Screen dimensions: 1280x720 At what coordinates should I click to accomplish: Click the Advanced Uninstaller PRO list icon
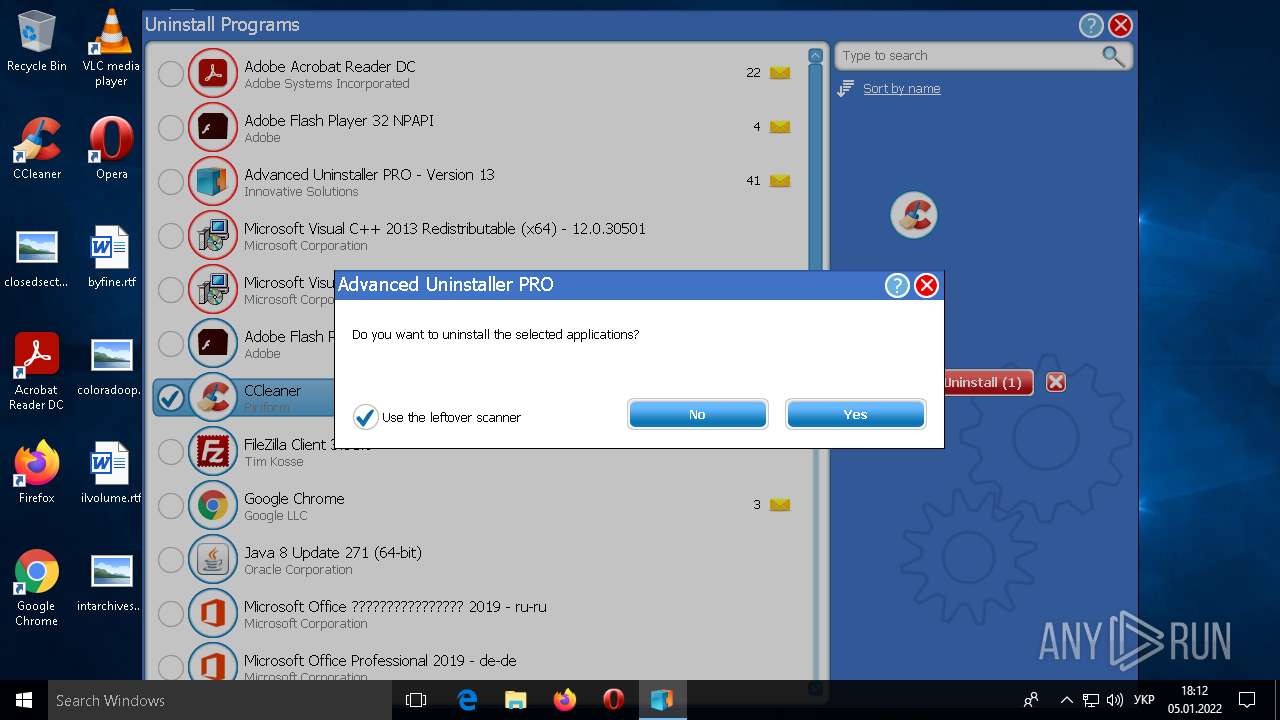(x=212, y=181)
